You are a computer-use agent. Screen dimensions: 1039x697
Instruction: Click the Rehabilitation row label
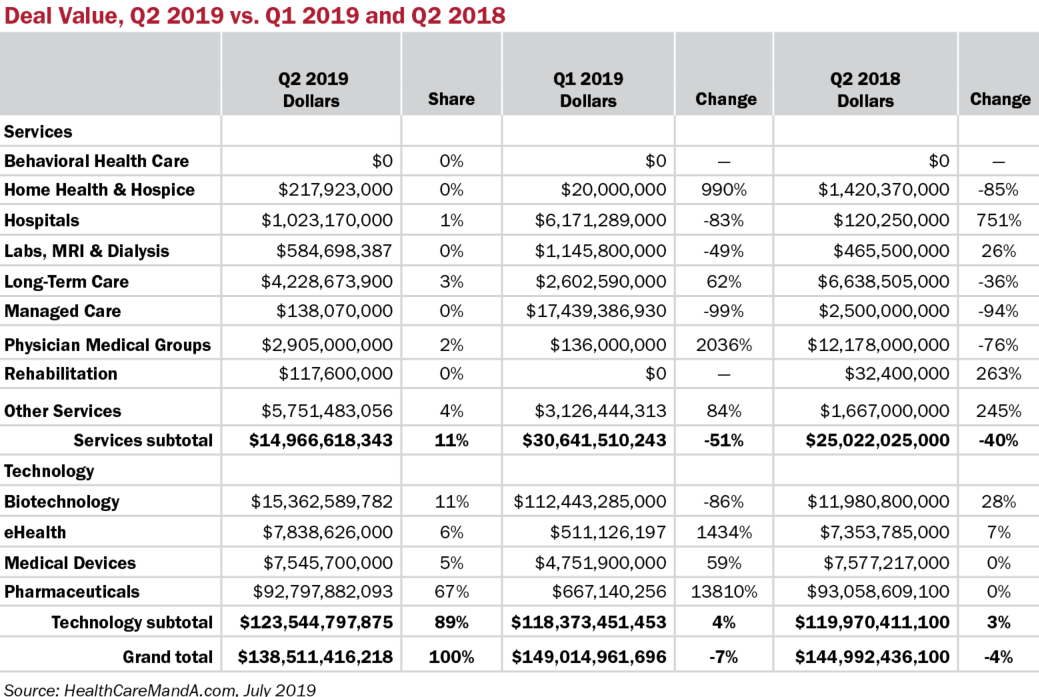(61, 374)
